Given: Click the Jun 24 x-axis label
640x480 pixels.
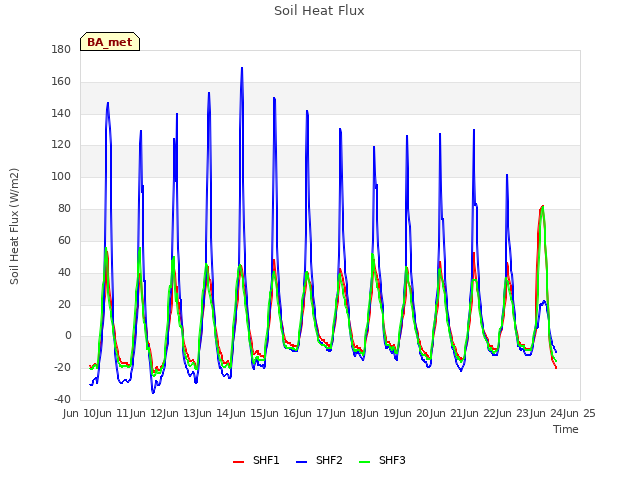Looking at the screenshot, I should pyautogui.click(x=547, y=413).
